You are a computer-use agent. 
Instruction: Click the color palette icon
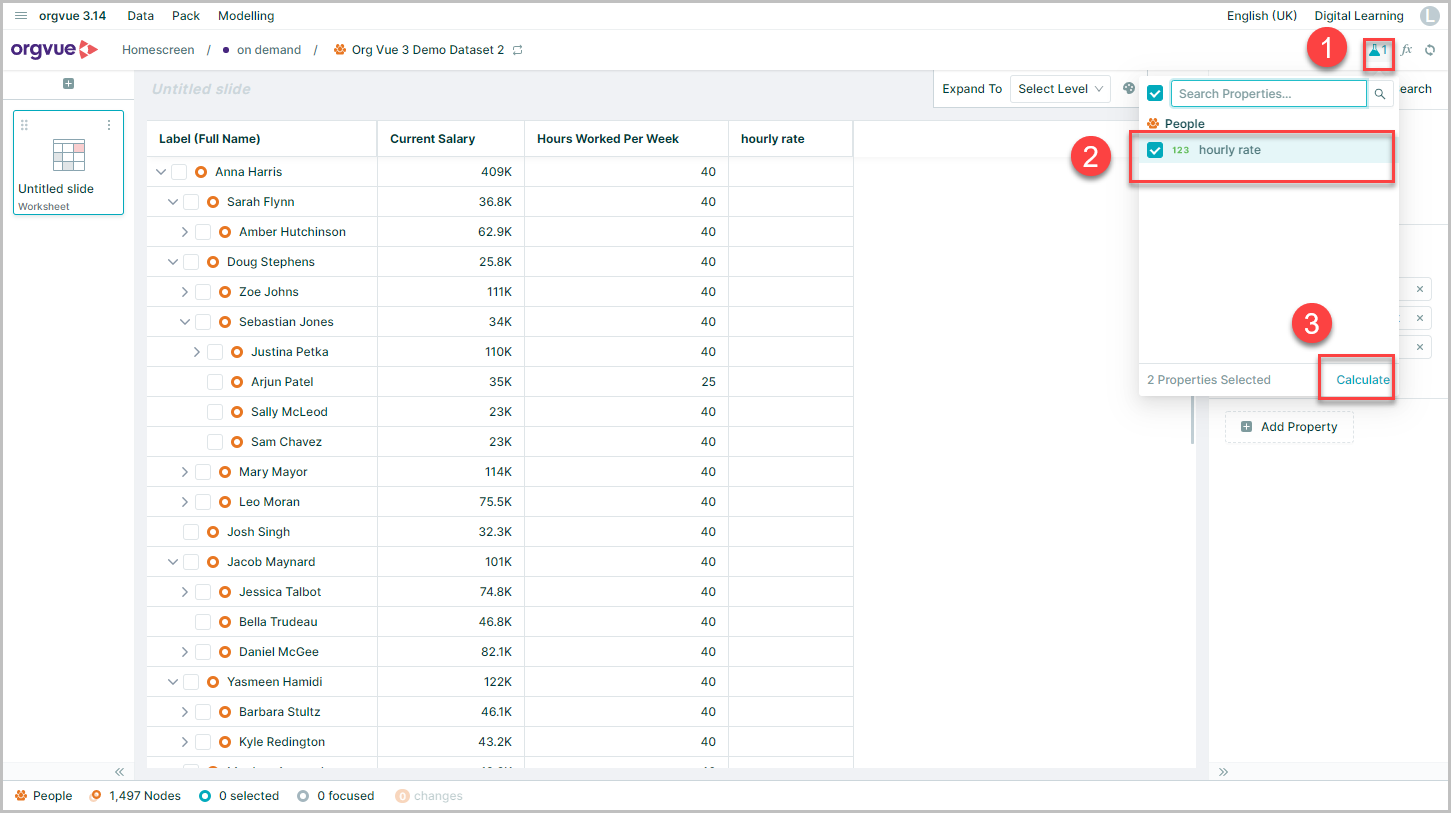1129,88
